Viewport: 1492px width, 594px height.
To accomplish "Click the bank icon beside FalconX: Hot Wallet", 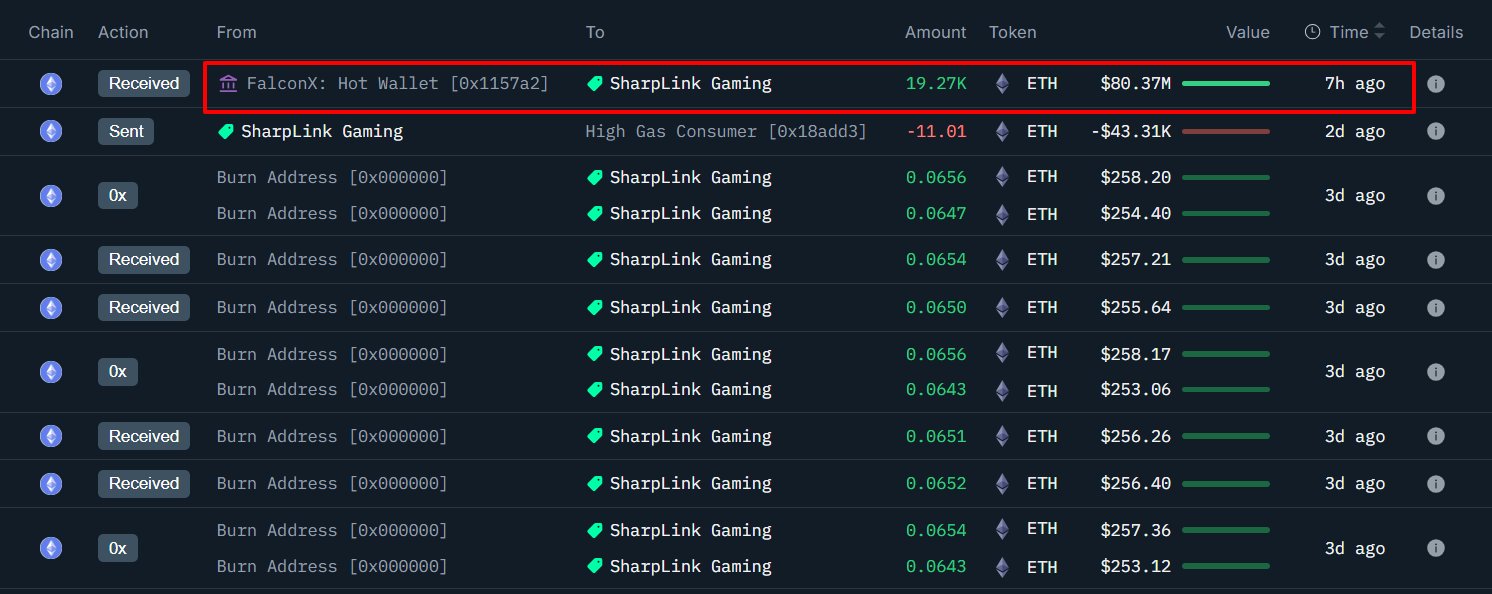I will coord(228,83).
